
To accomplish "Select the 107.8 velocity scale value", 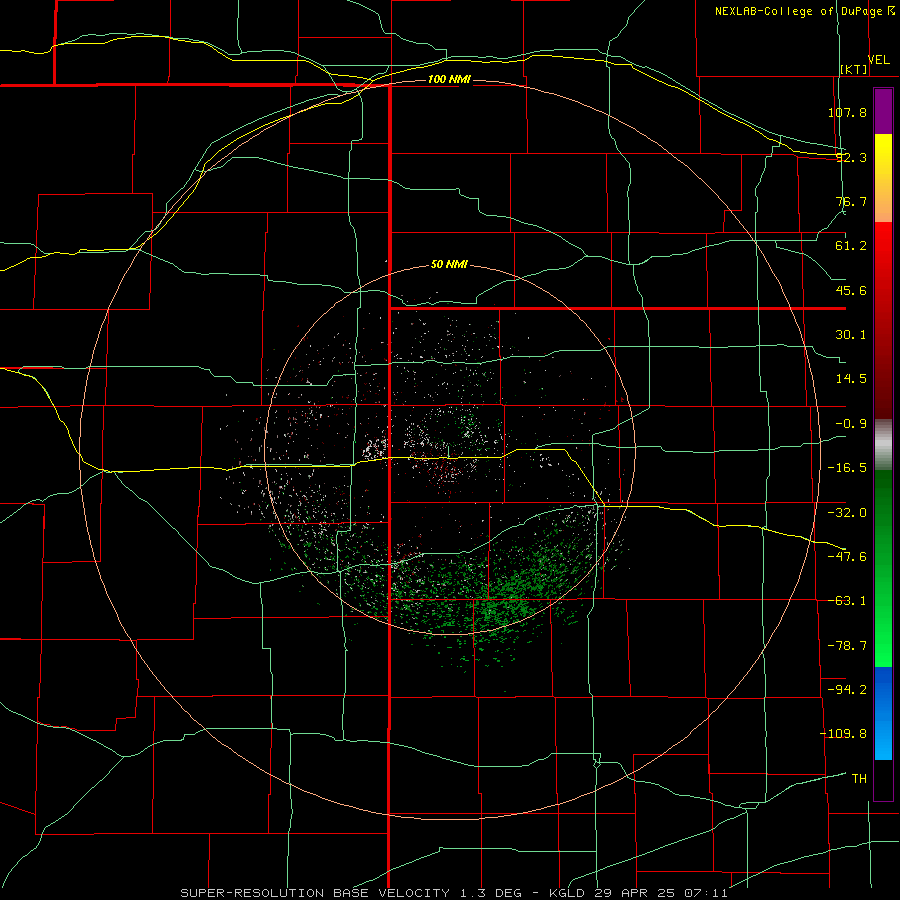I will (847, 112).
